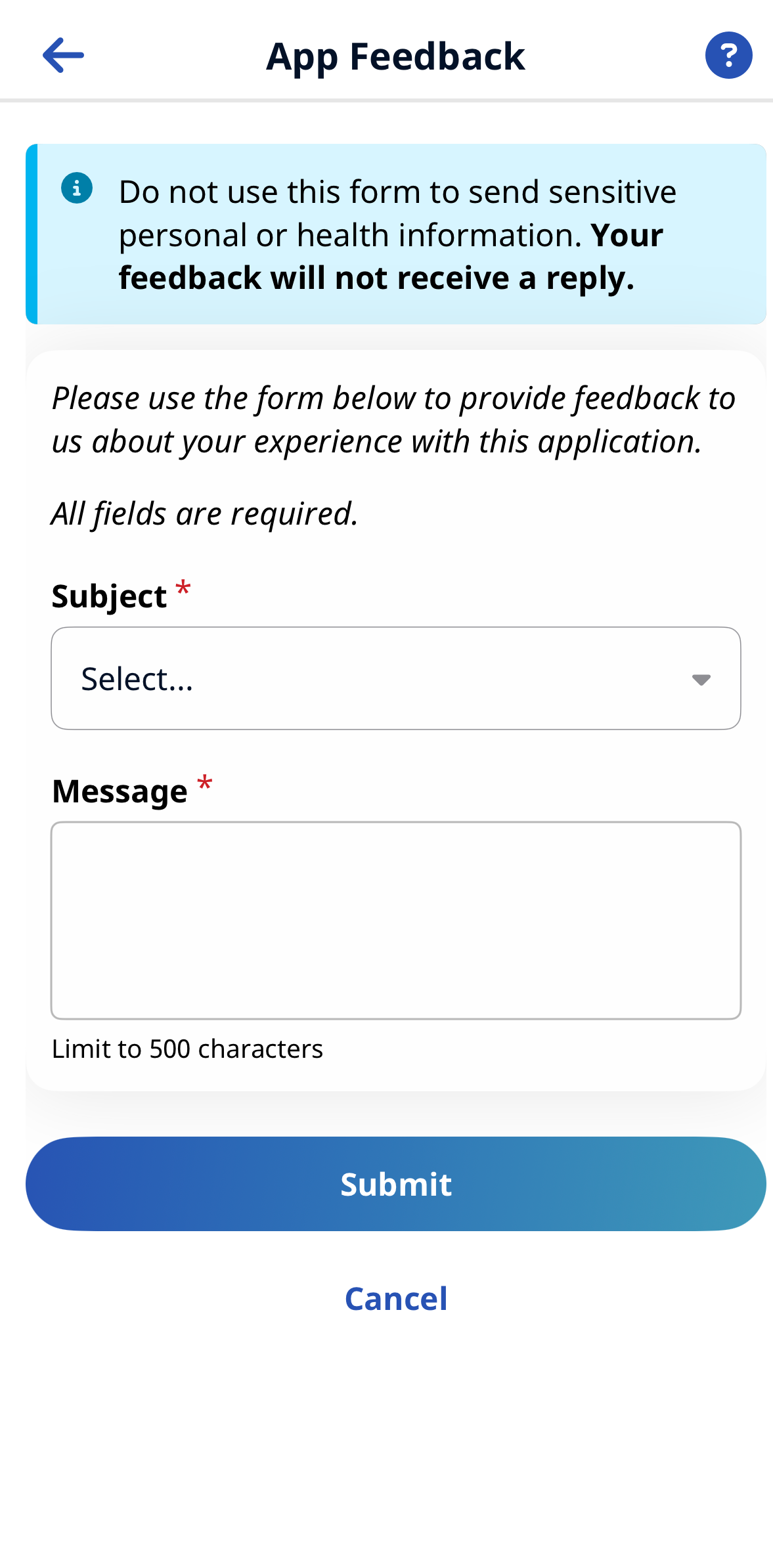Viewport: 773px width, 1568px height.
Task: Open help via the question mark icon
Action: pos(728,55)
